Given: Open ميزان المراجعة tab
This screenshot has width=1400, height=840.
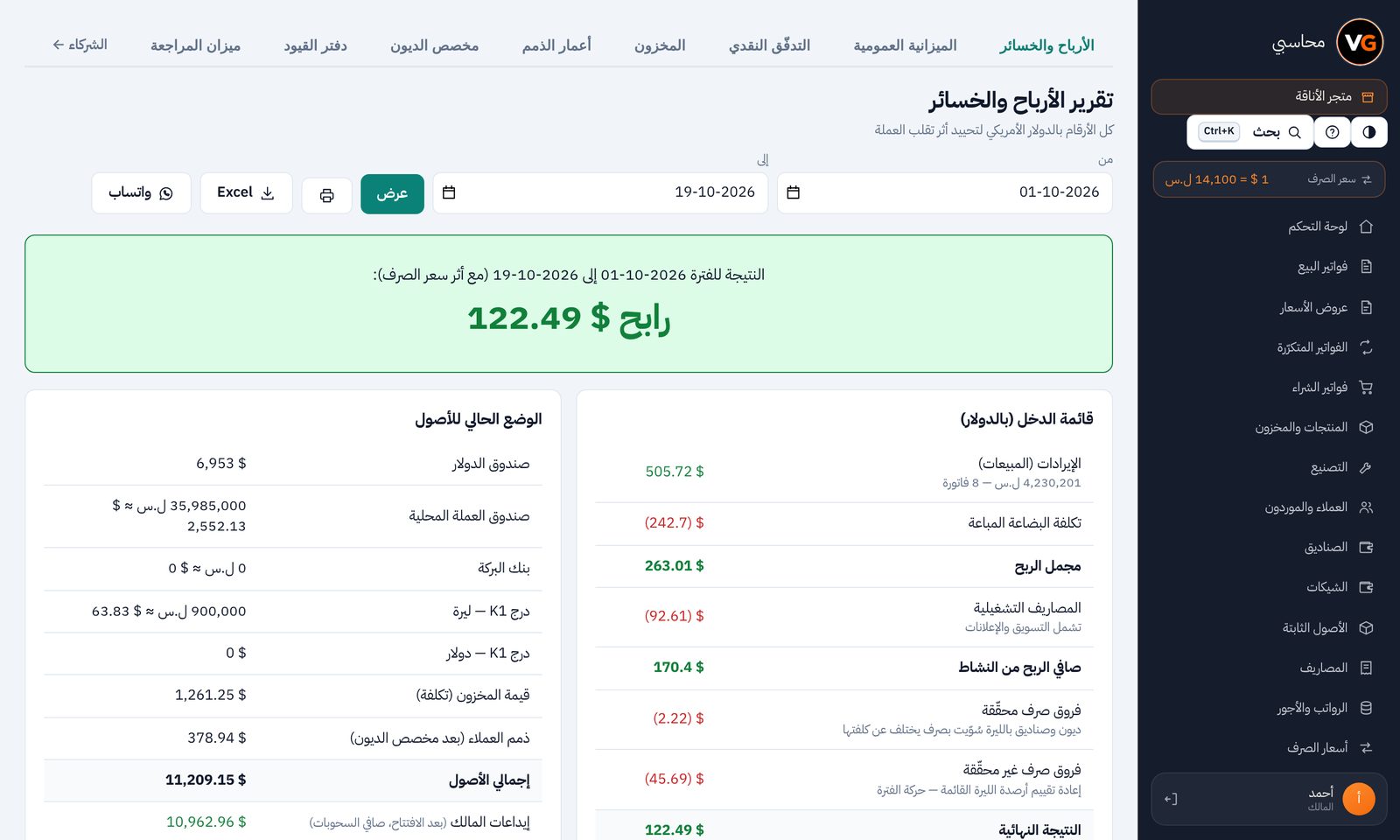Looking at the screenshot, I should click(x=195, y=45).
